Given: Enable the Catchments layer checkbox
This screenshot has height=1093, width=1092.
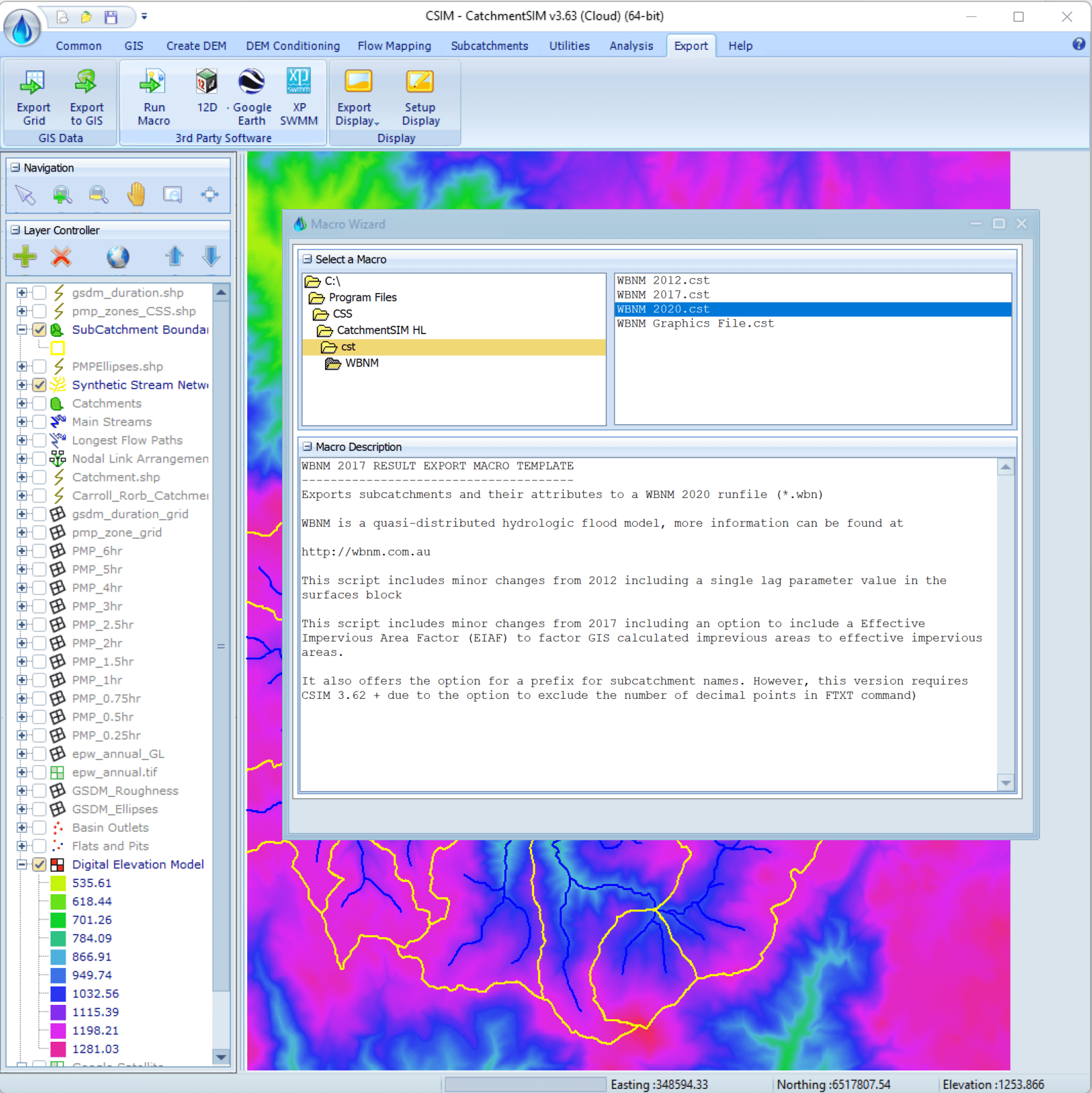Looking at the screenshot, I should point(40,404).
